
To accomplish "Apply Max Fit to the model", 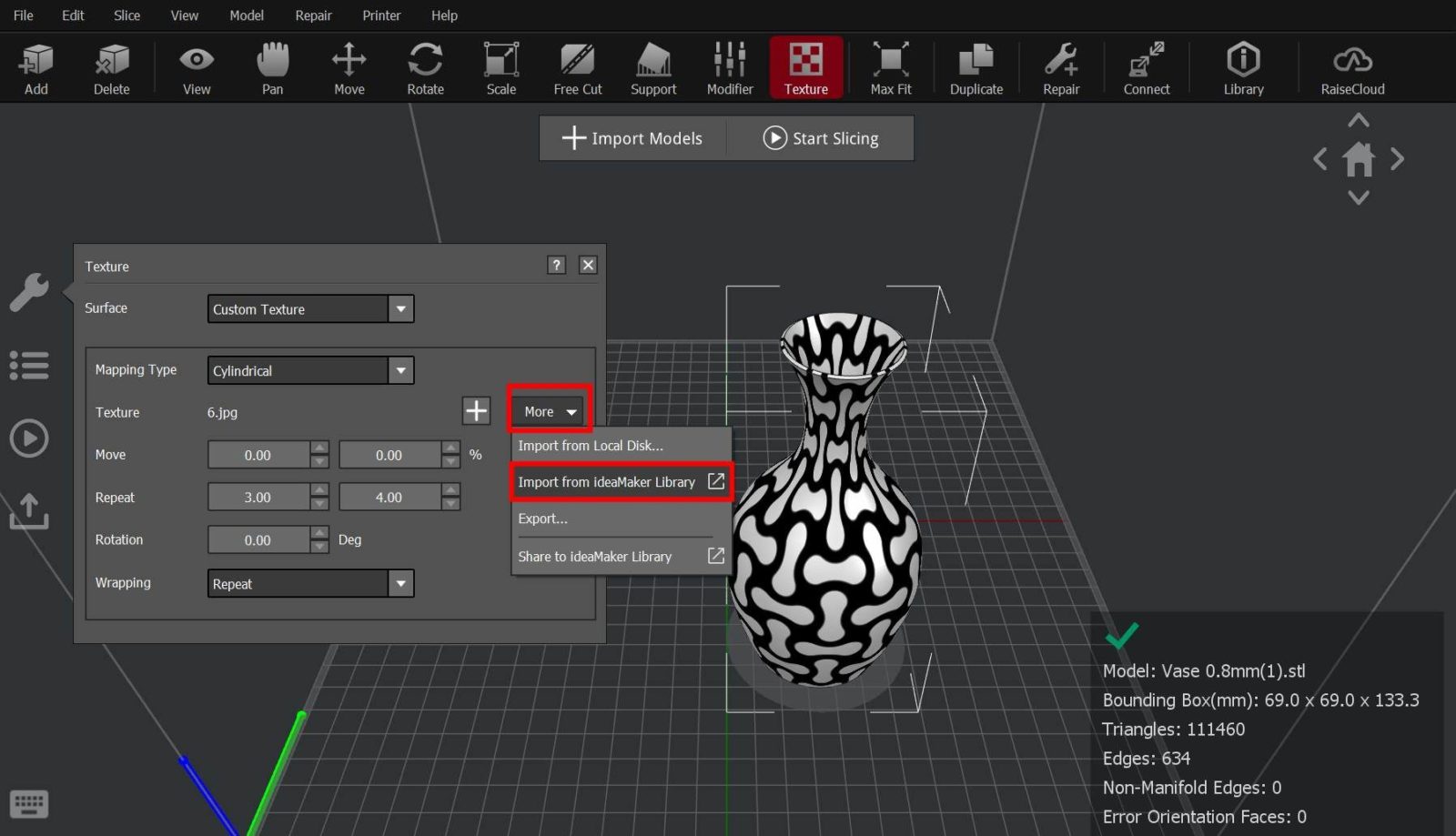I will 890,67.
